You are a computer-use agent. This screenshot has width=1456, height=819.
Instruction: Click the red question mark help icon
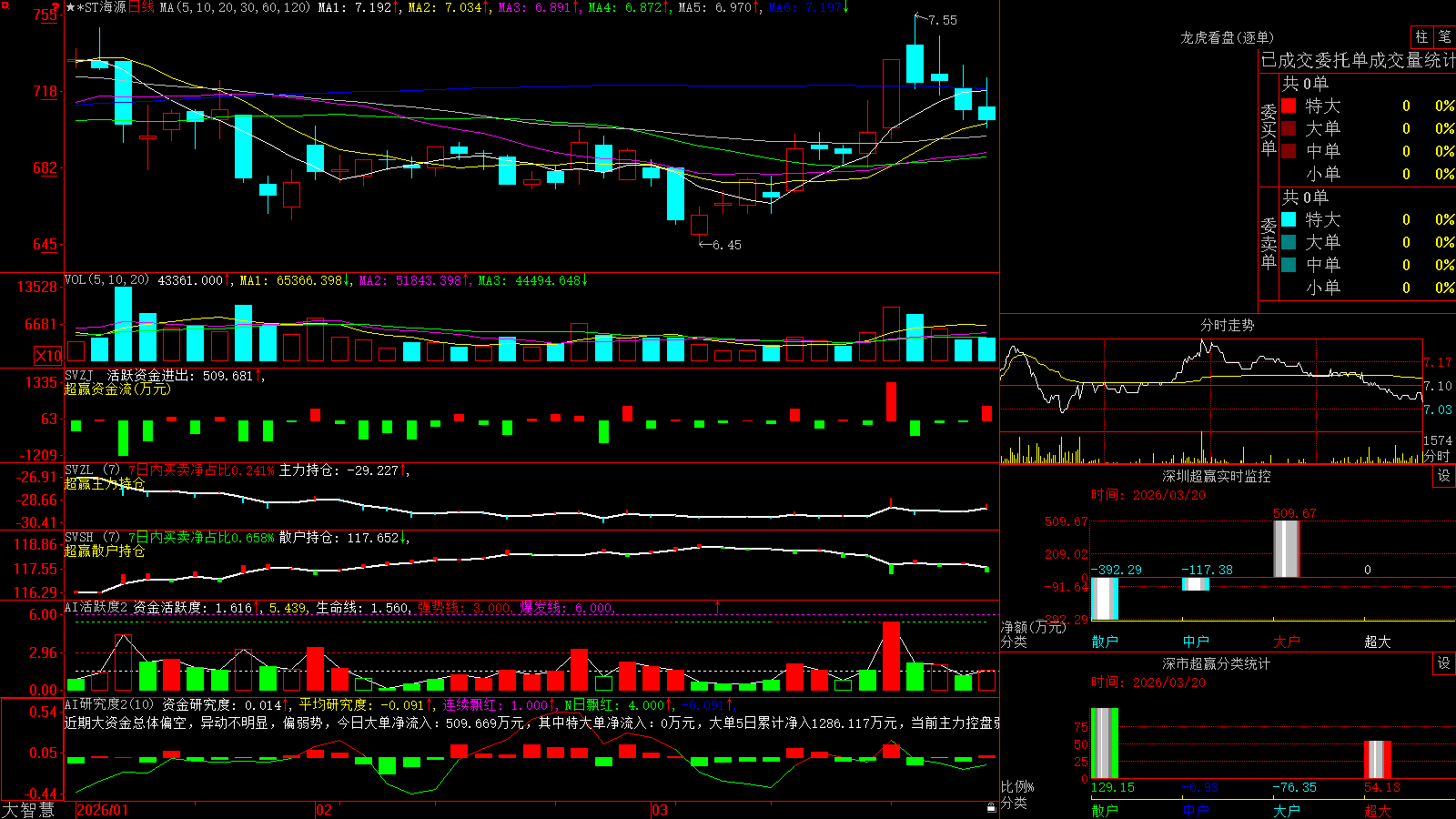(56, 7)
